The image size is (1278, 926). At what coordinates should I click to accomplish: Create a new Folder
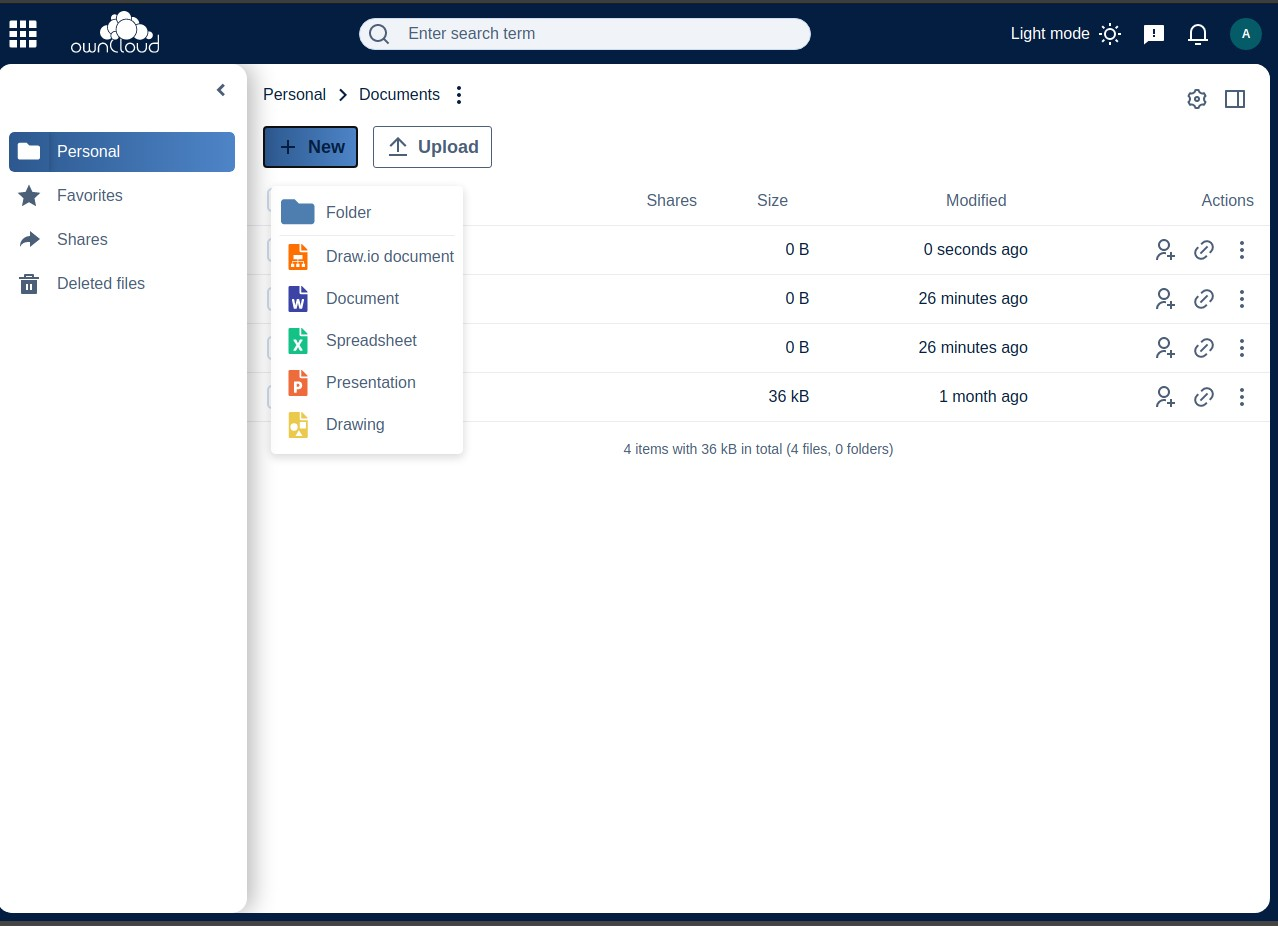coord(367,212)
